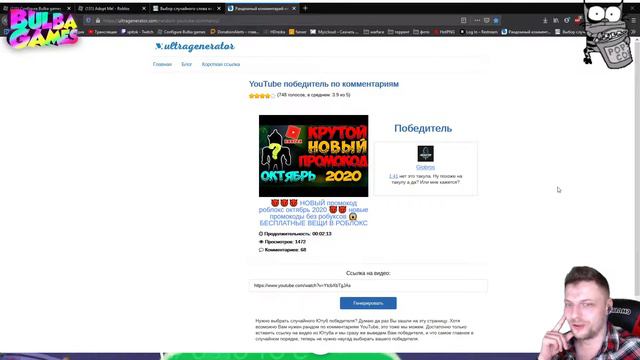
Task: Open the HDrezka bookmark
Action: (x=275, y=32)
